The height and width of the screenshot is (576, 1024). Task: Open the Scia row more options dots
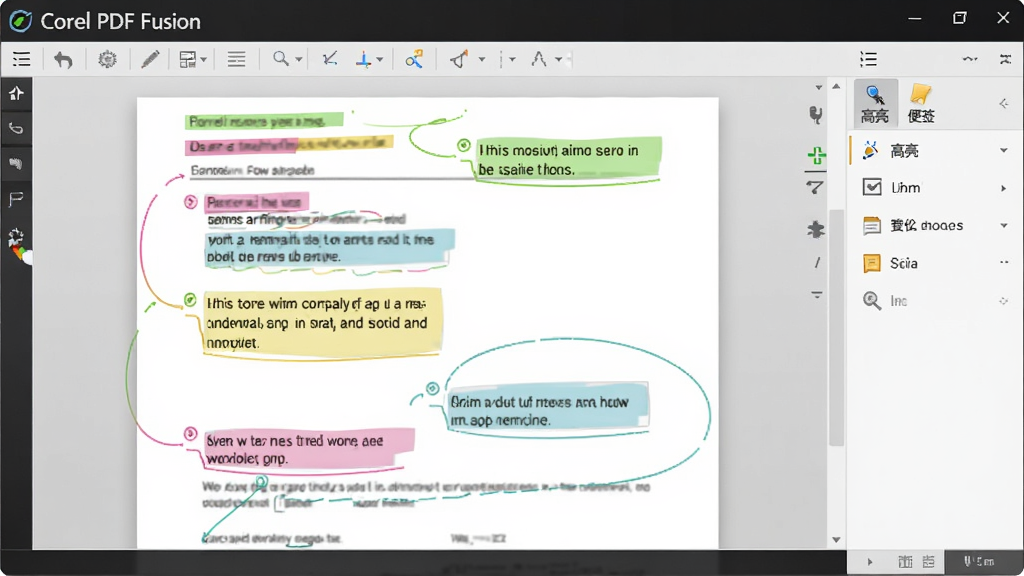point(1004,263)
